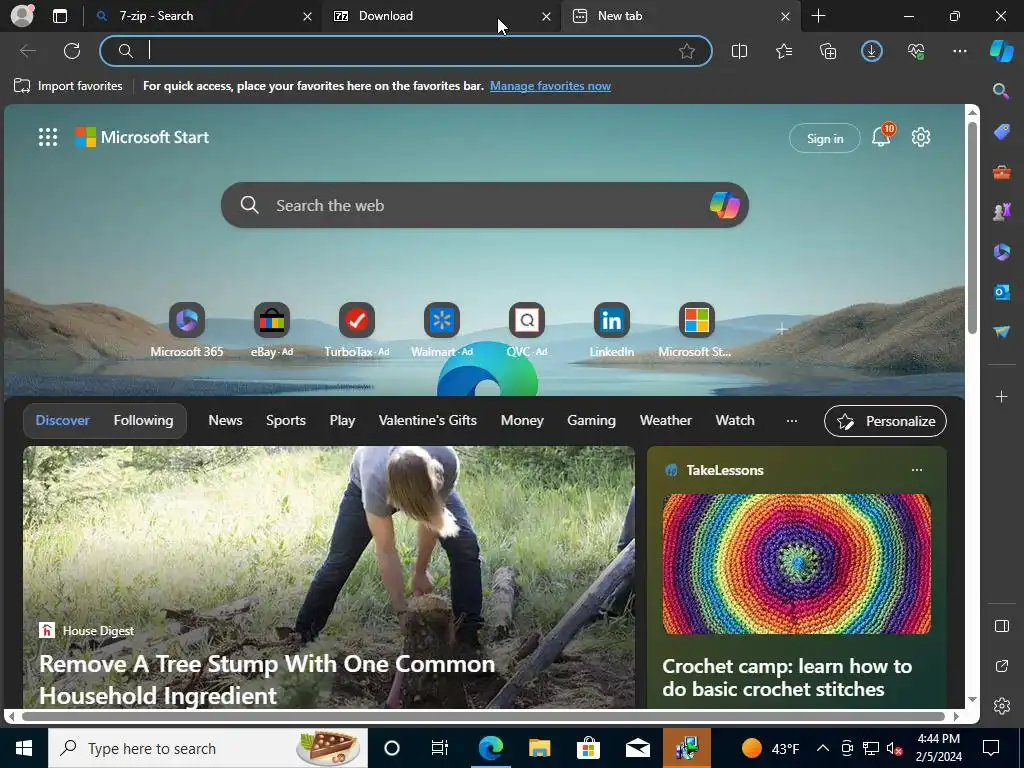Image resolution: width=1024 pixels, height=768 pixels.
Task: Open Copilot icon in web search box
Action: [724, 205]
